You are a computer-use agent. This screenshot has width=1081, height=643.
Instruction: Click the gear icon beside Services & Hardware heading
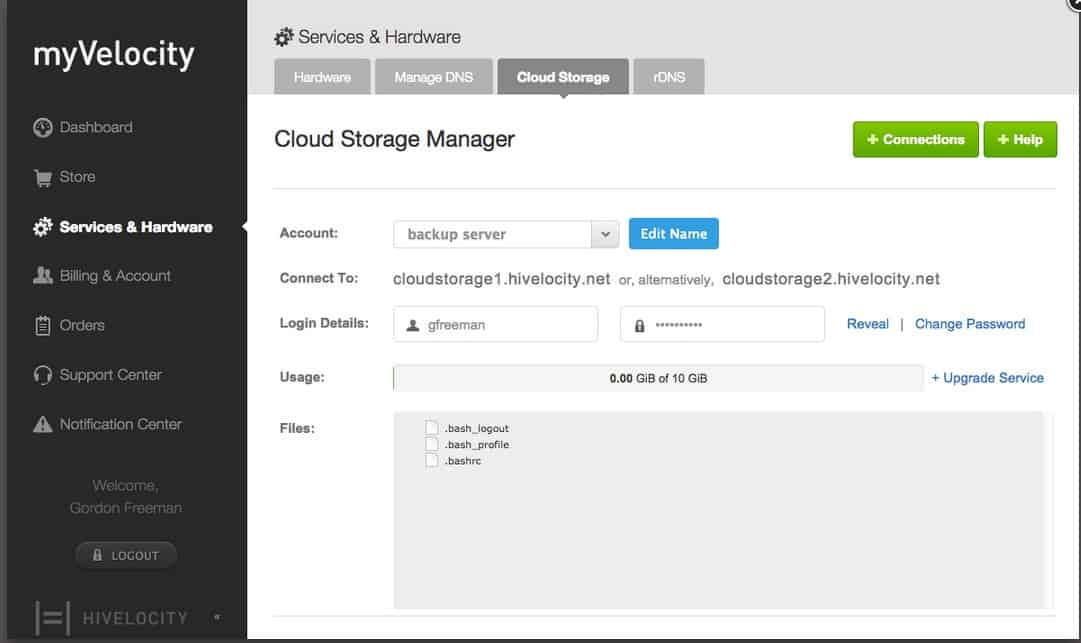283,37
